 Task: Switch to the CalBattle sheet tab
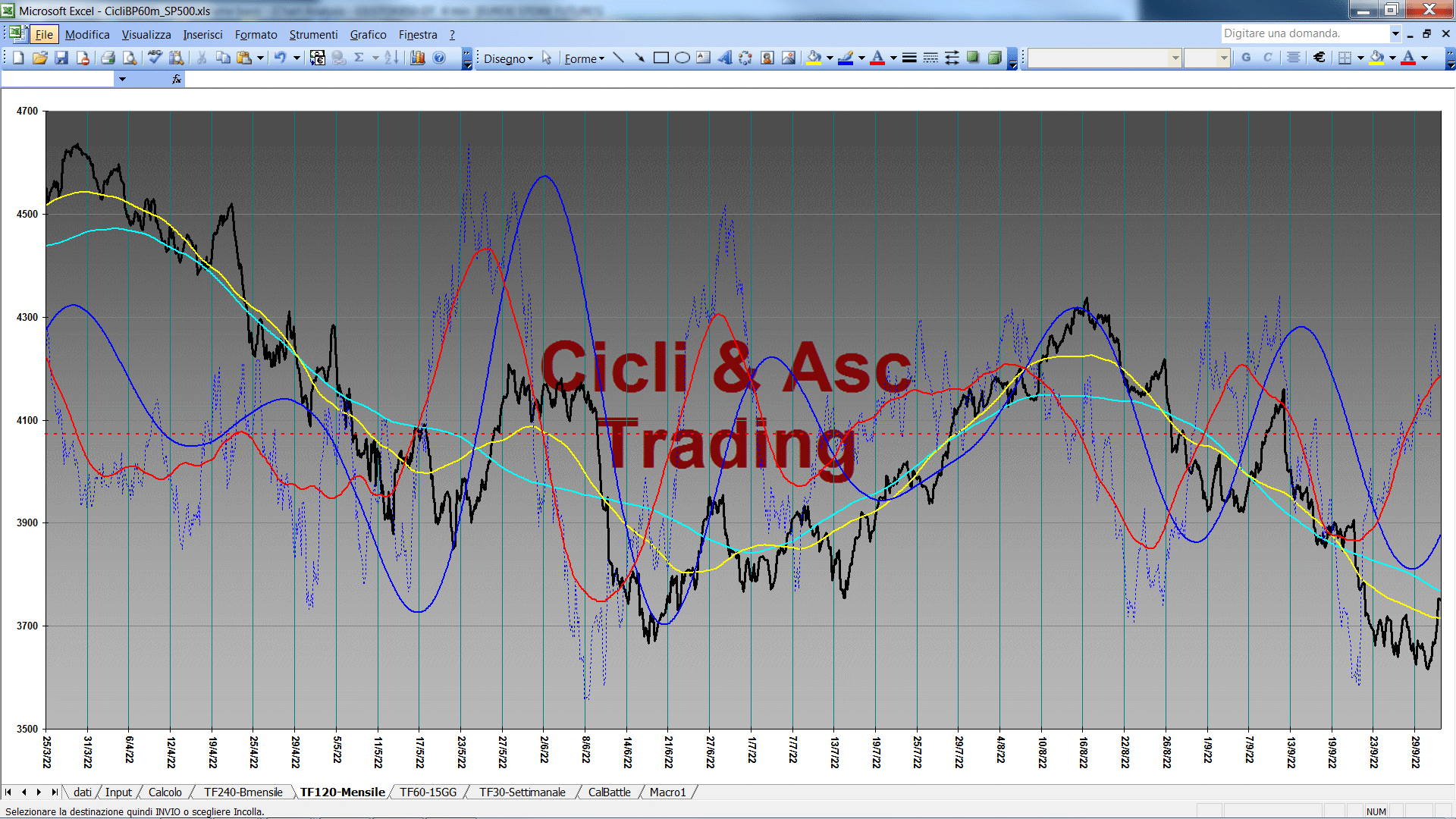(609, 792)
